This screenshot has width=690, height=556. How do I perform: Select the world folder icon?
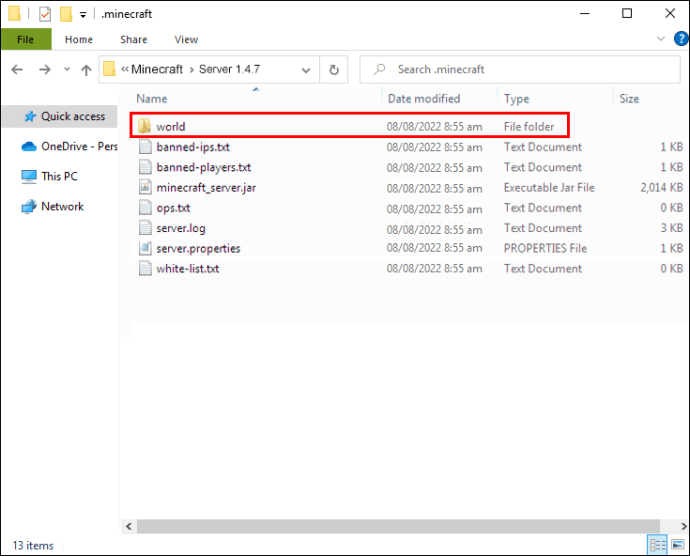point(144,126)
